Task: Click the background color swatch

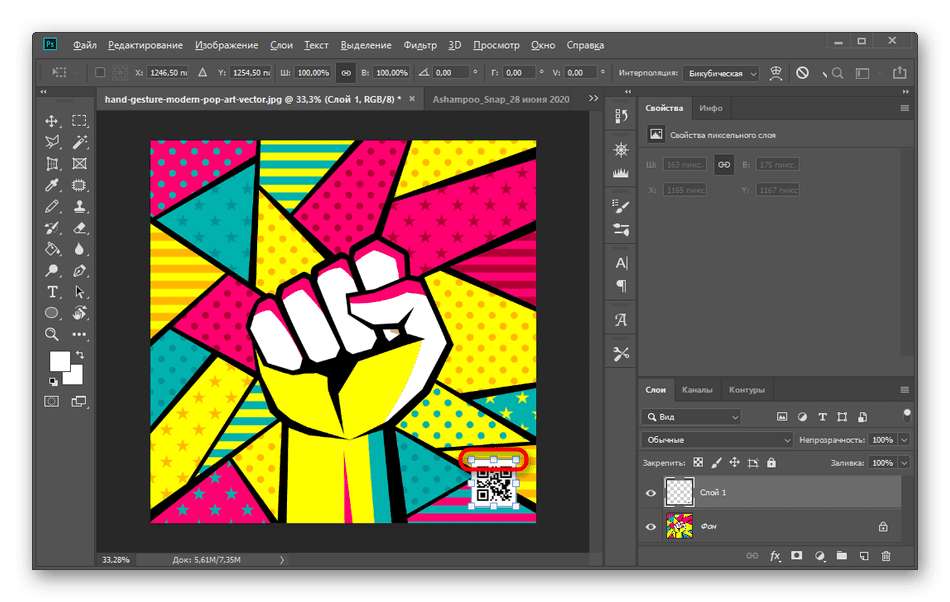Action: click(x=75, y=377)
